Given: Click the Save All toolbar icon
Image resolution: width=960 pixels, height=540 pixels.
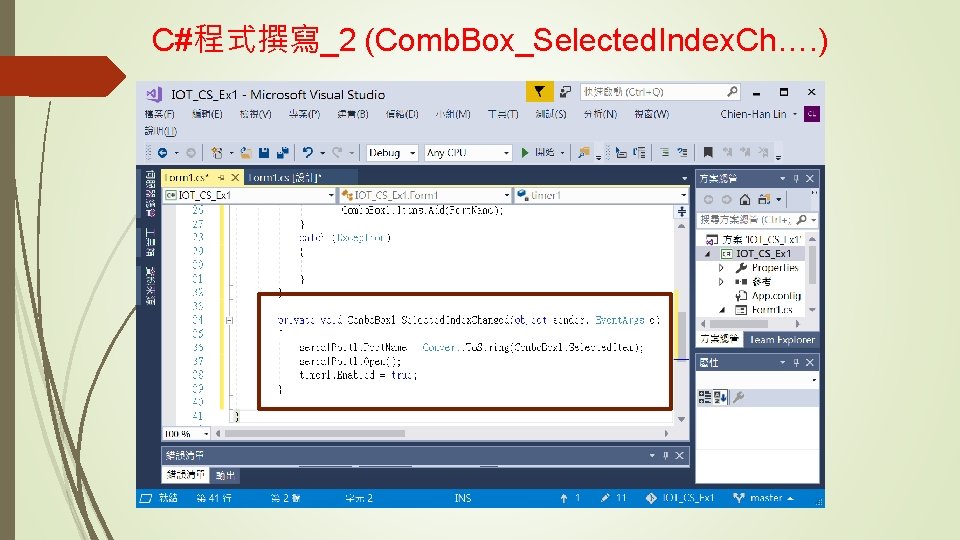Looking at the screenshot, I should 282,152.
